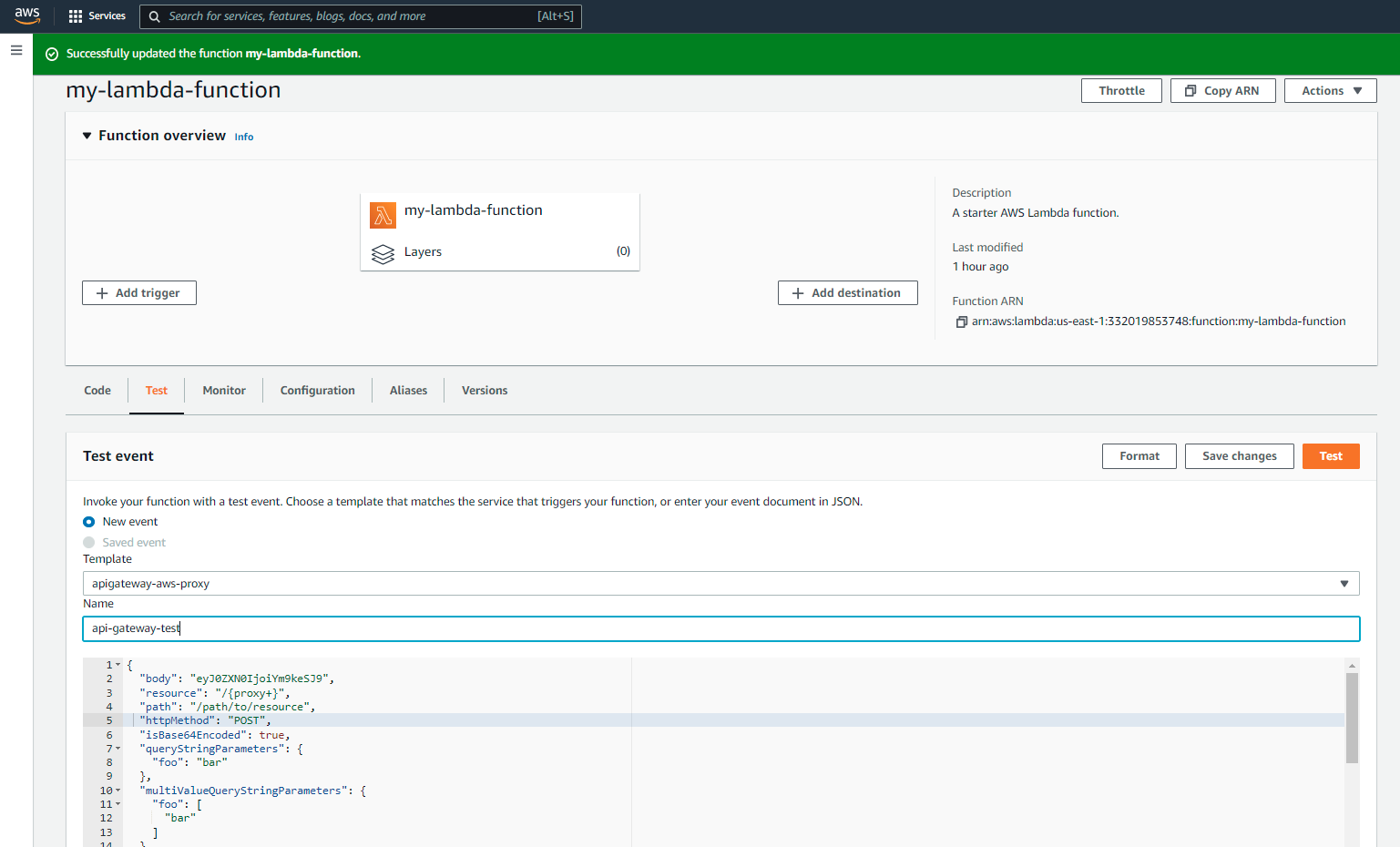
Task: Click the Add trigger button
Action: tap(139, 293)
